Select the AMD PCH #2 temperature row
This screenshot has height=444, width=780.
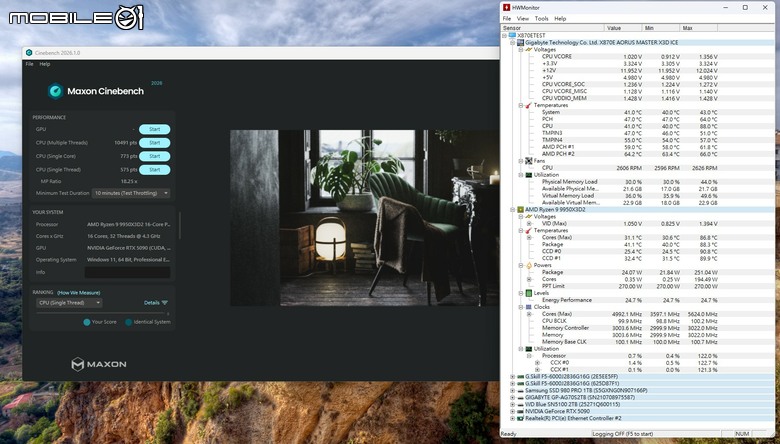[629, 154]
